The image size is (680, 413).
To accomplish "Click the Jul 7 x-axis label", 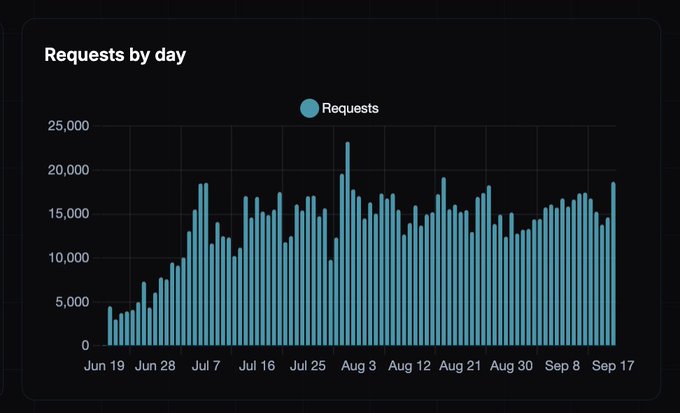I will click(206, 366).
